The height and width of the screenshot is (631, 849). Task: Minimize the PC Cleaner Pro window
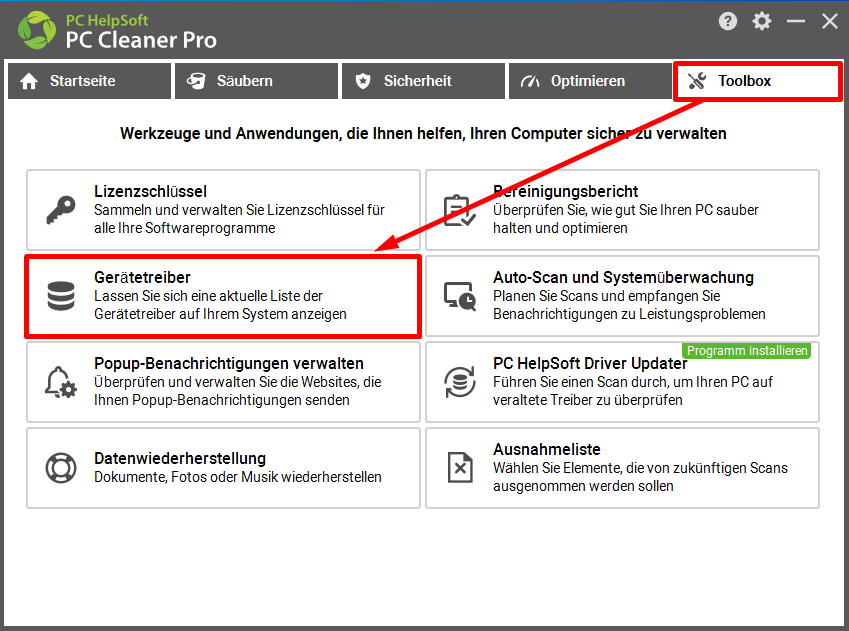point(795,21)
